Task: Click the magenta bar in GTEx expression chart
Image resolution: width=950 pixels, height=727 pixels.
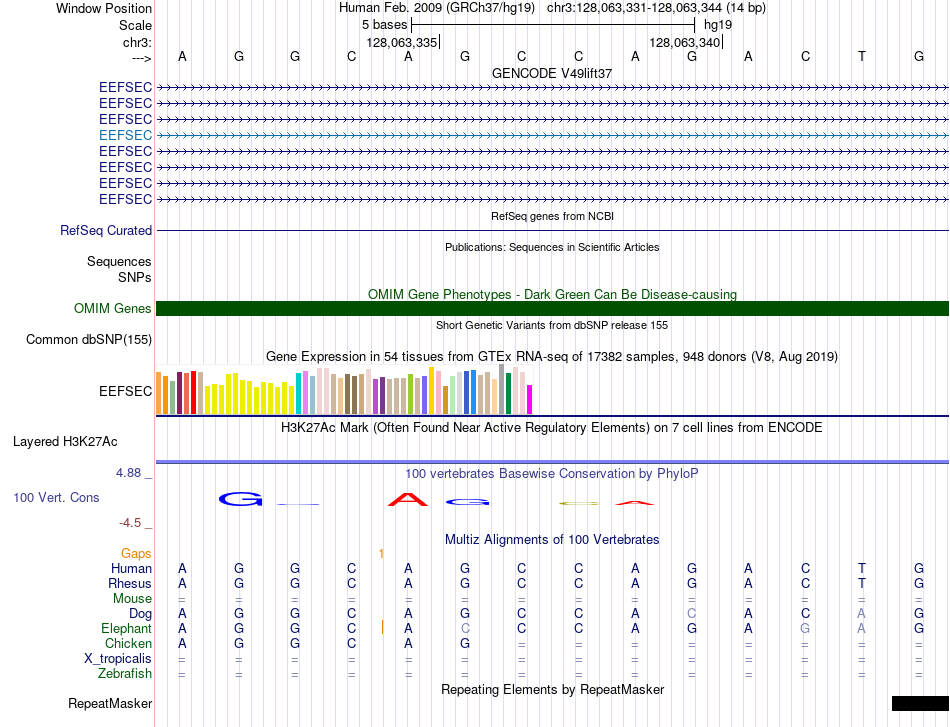Action: (x=530, y=399)
